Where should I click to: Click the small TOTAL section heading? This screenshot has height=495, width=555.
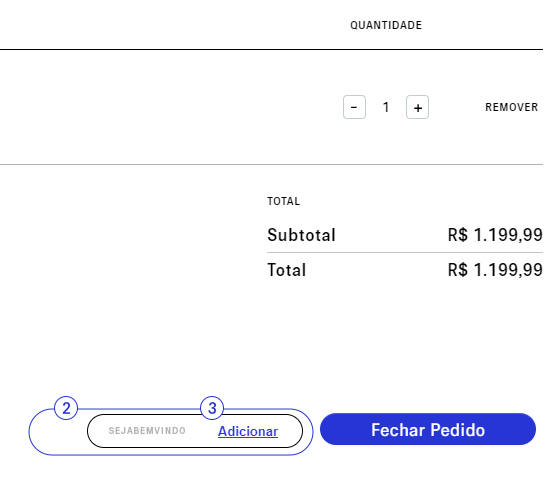tap(284, 201)
